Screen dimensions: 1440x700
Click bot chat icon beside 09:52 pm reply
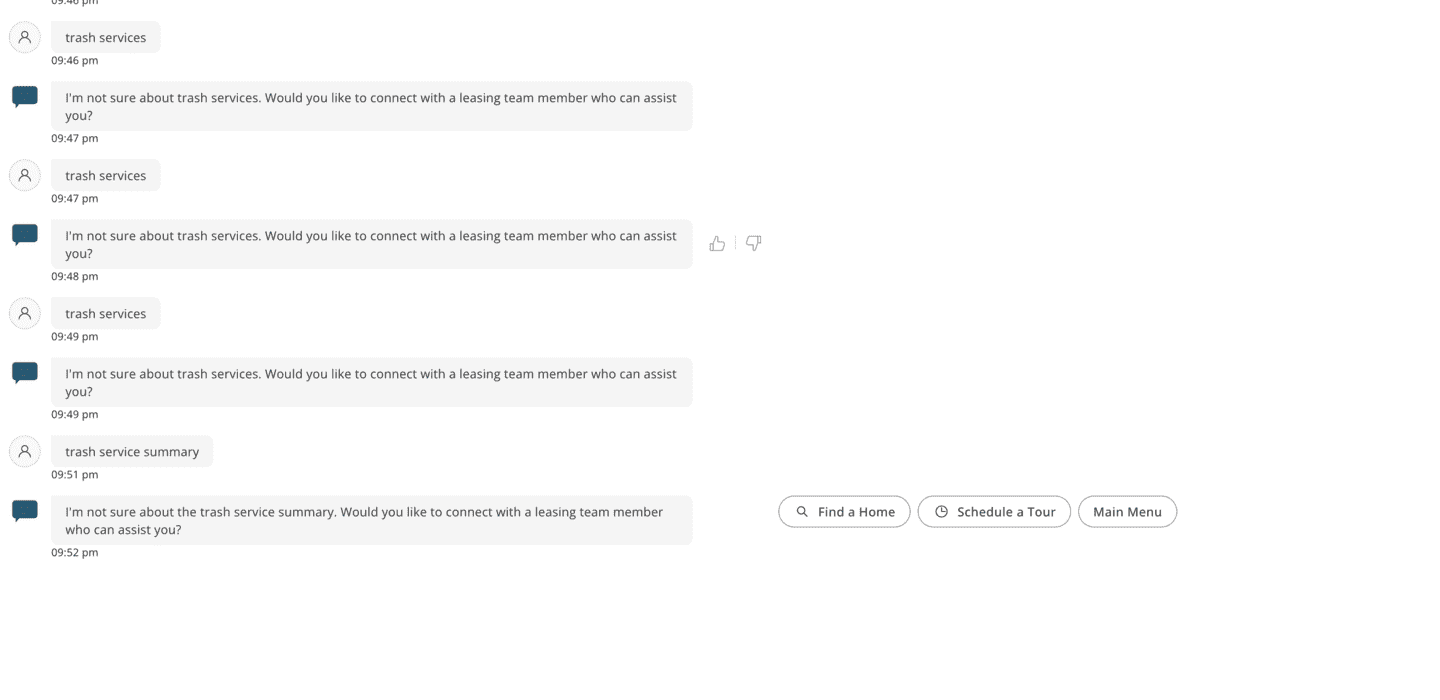(x=25, y=511)
